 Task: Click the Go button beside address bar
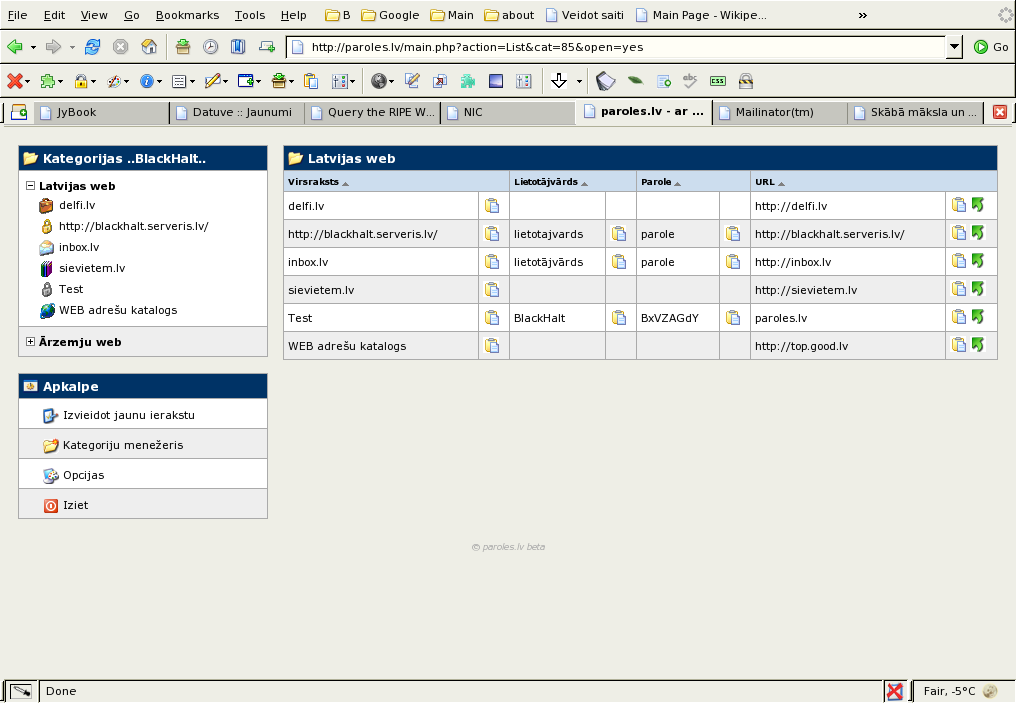point(991,47)
